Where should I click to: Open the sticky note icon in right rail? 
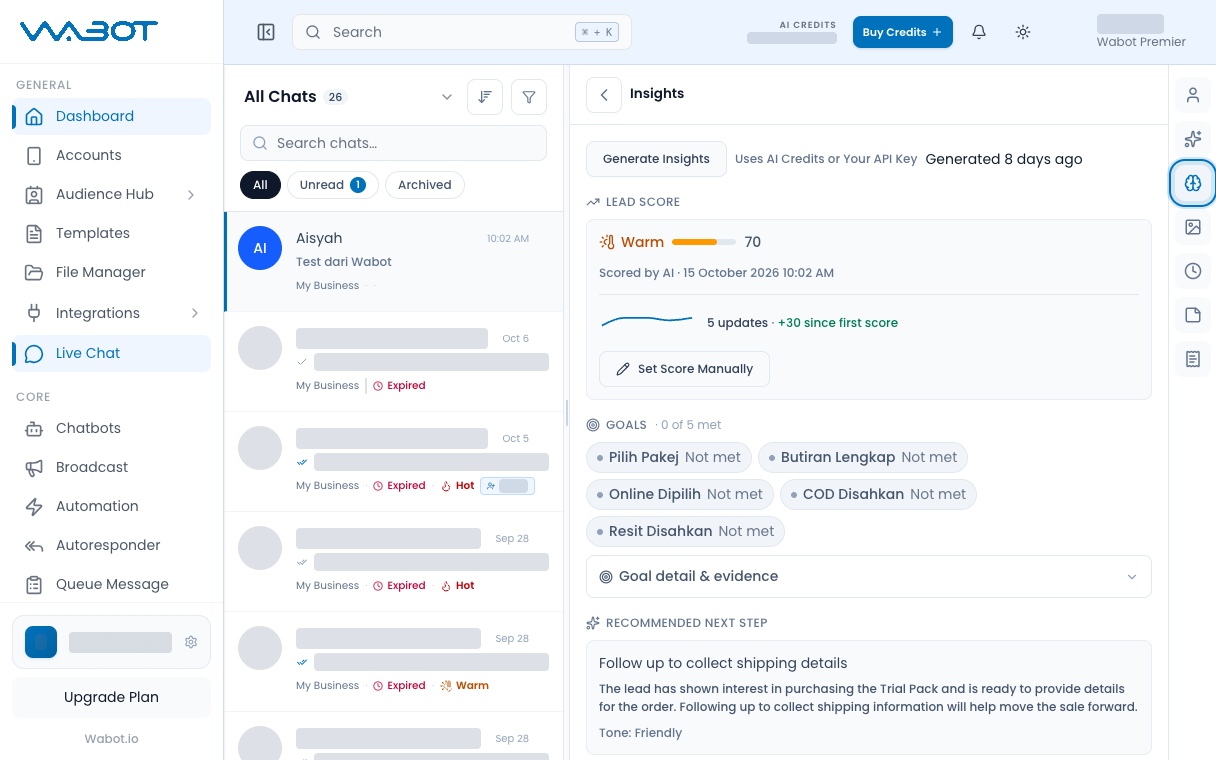click(1193, 315)
